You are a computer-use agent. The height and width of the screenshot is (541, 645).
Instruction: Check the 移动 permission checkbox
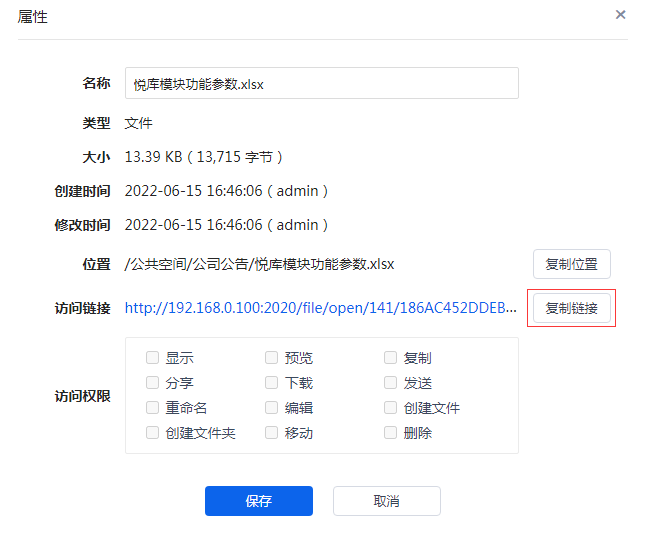pyautogui.click(x=272, y=433)
